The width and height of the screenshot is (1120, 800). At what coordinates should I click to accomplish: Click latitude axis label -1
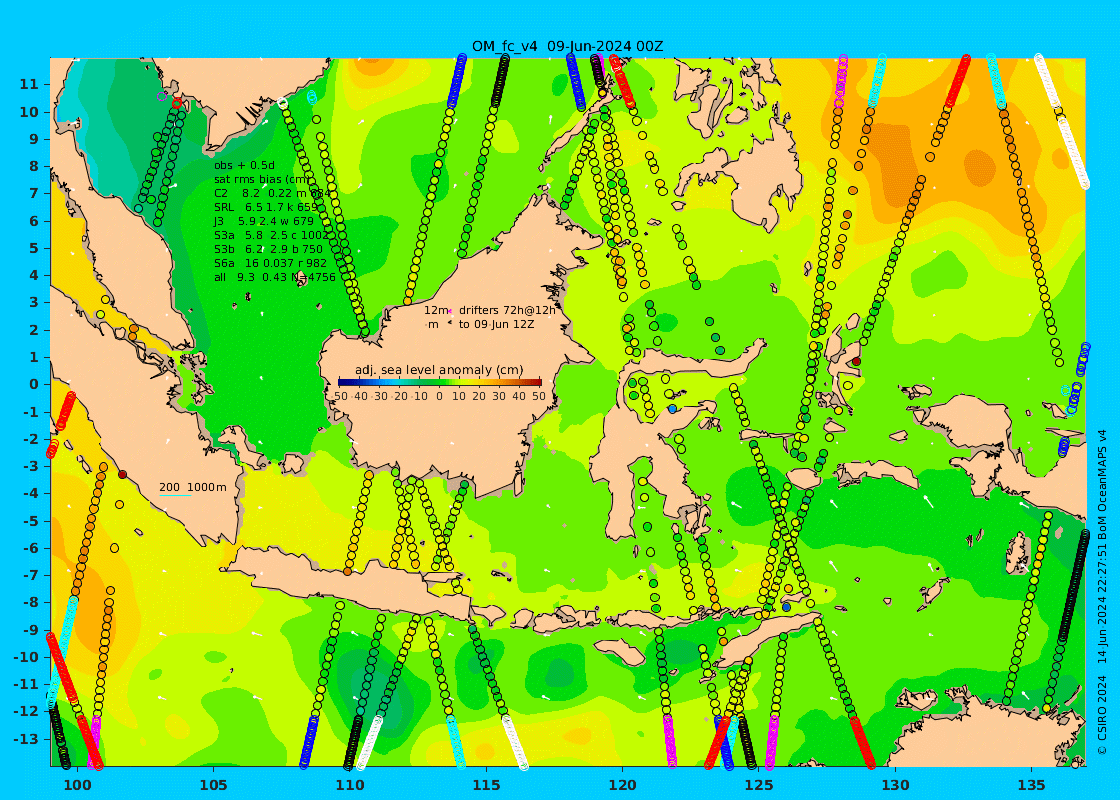point(30,411)
